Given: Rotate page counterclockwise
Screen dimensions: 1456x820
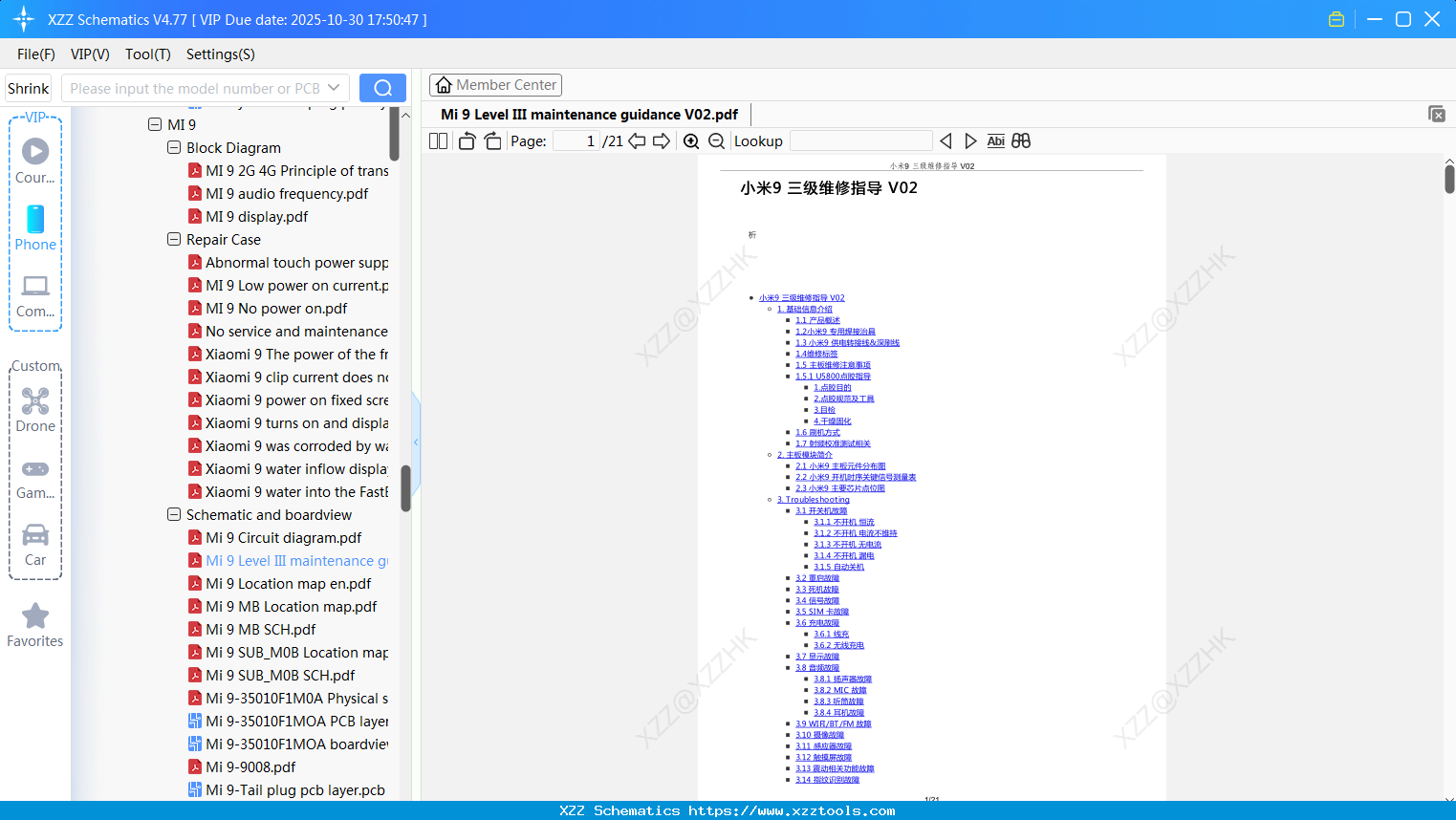Looking at the screenshot, I should [x=467, y=141].
